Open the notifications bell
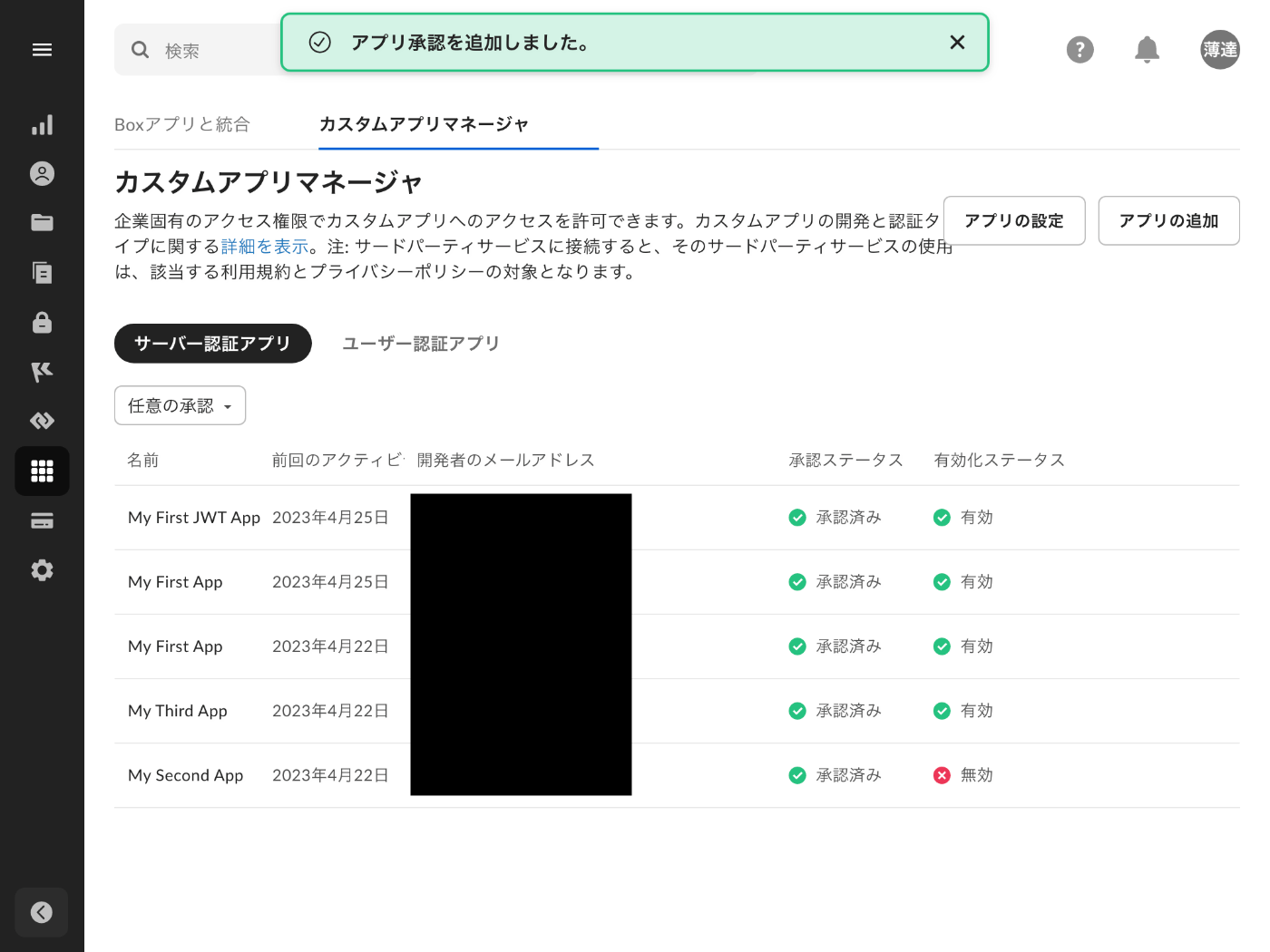1270x952 pixels. [x=1147, y=50]
